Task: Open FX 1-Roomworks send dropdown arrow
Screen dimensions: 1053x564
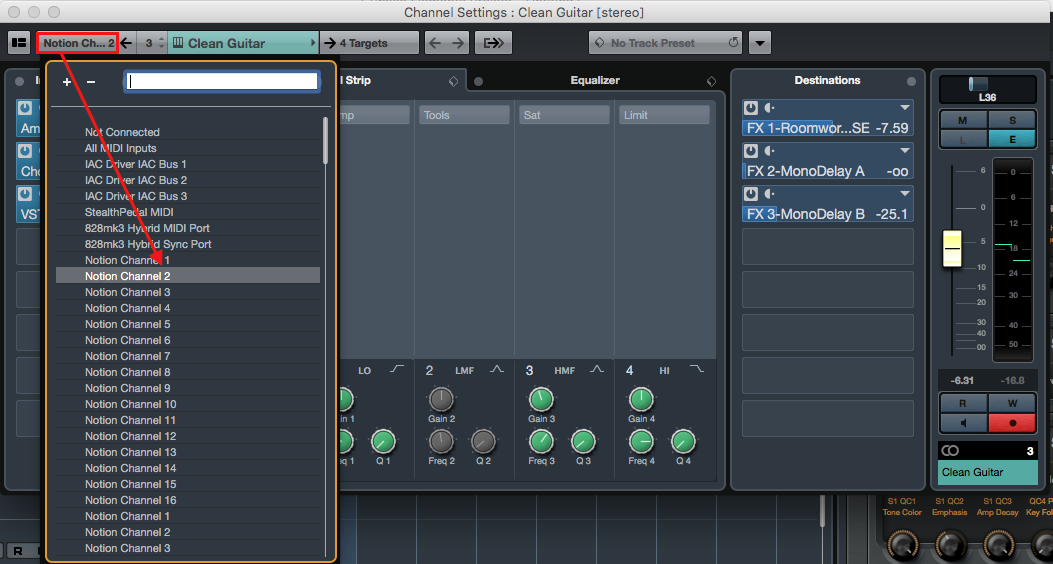Action: 905,108
